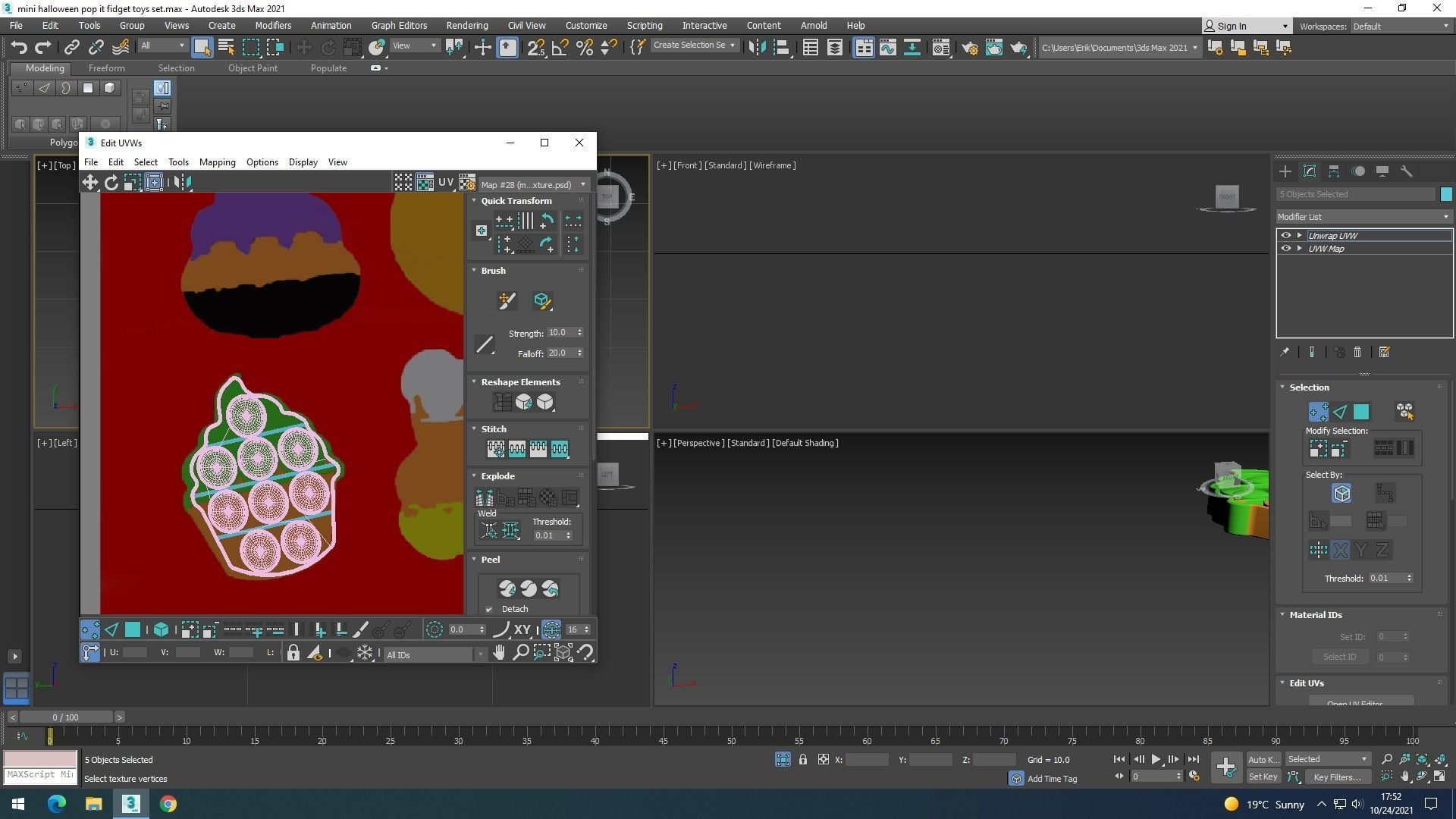Click the Quick Peel icon
1456x819 pixels.
point(507,588)
